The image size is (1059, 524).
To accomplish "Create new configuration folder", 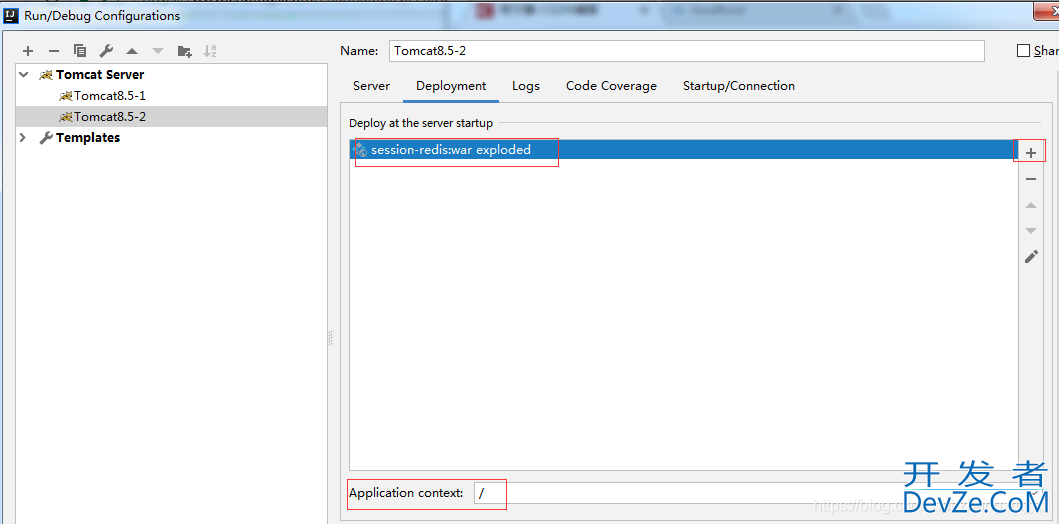I will (184, 51).
